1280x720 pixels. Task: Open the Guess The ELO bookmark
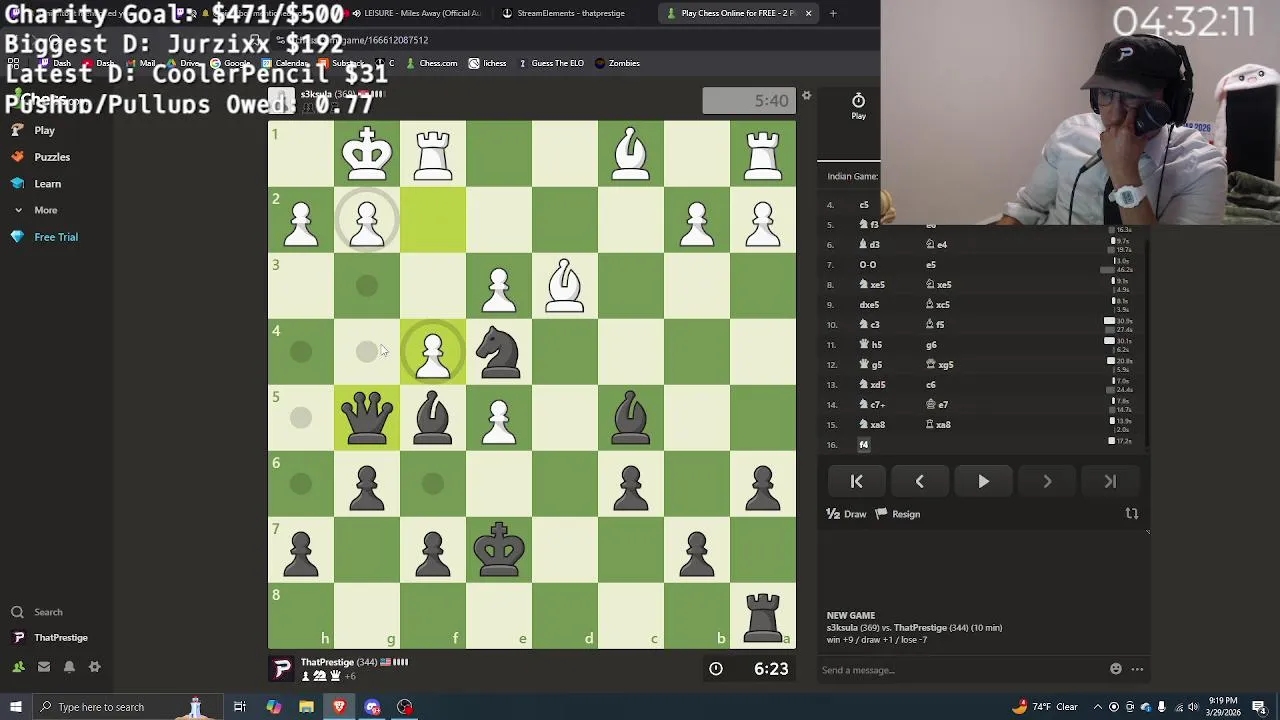(x=550, y=63)
